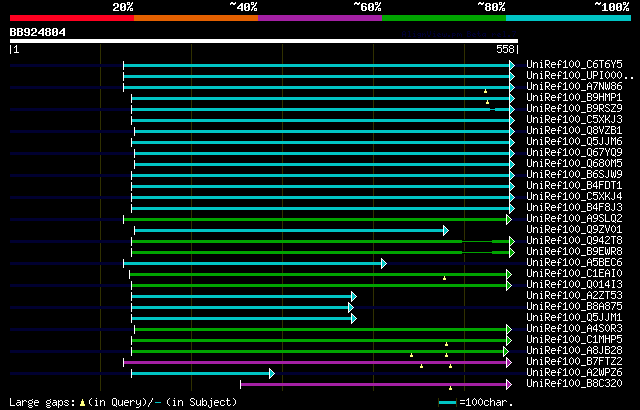Screen dimensions: 640x410
Task: Click the arrowhead ending the A5BEC6 alignment
Action: click(x=384, y=264)
